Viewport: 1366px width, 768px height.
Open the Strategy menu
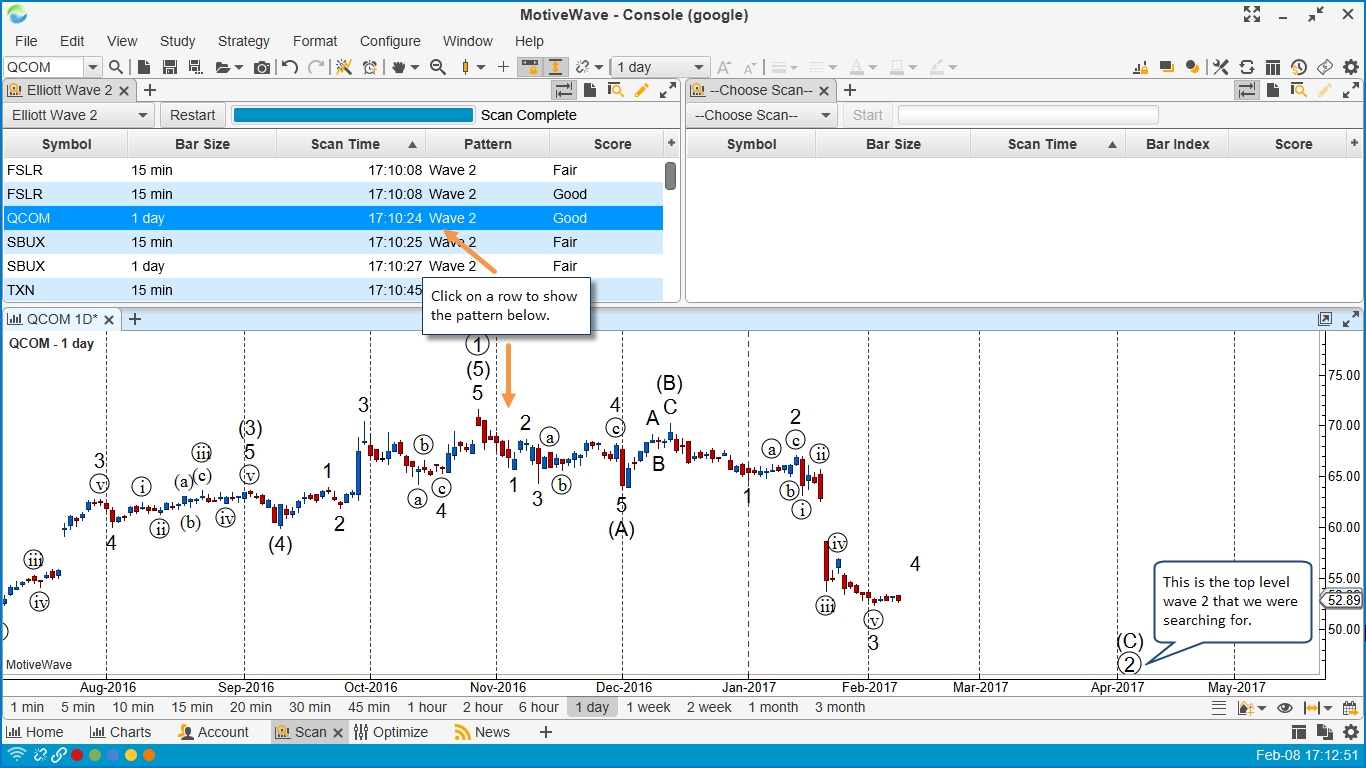point(244,41)
